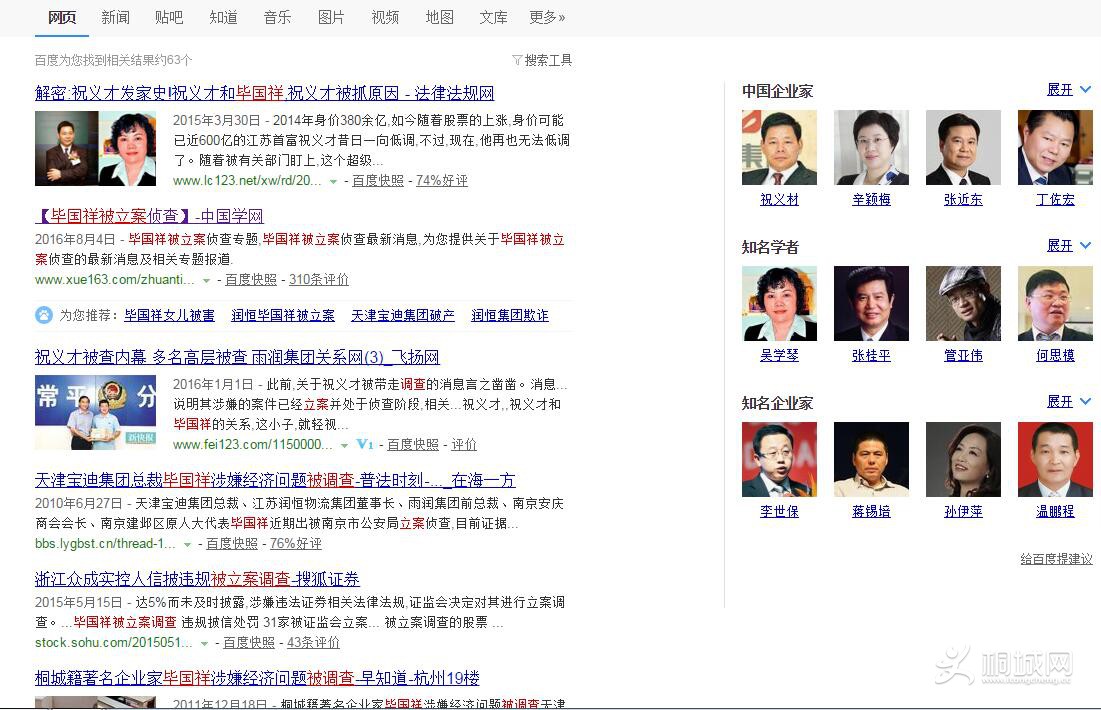Open the dropdown arrow after www.lc123.net URL
This screenshot has width=1101, height=710.
pos(334,181)
